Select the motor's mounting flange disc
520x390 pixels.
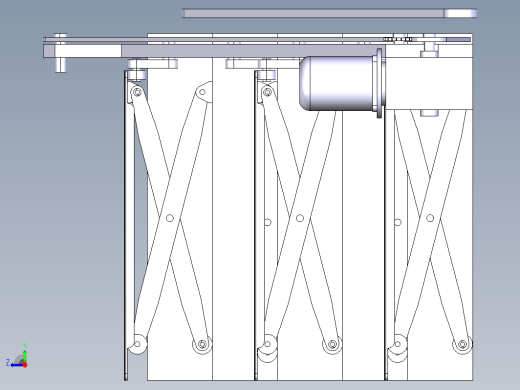[x=379, y=83]
